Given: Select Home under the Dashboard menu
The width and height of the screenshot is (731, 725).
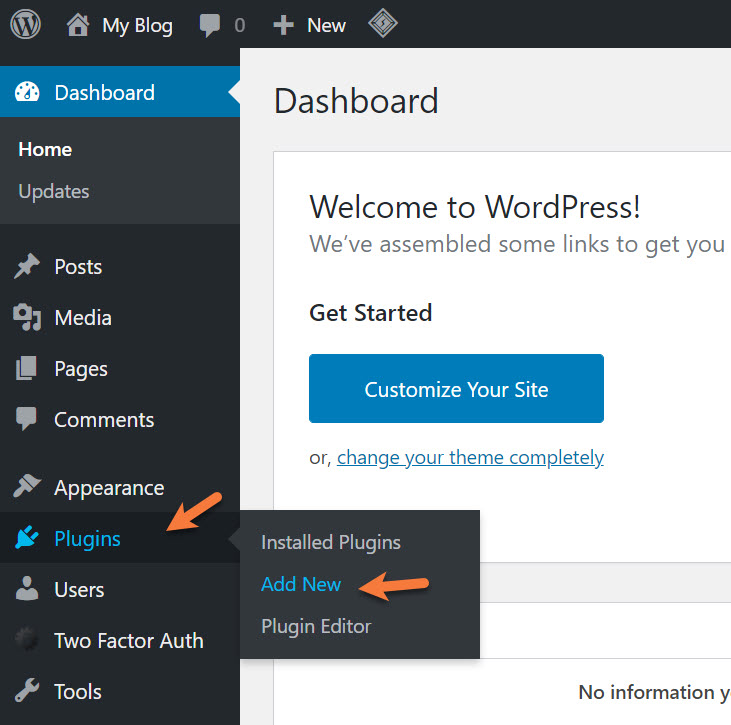Looking at the screenshot, I should pyautogui.click(x=45, y=149).
